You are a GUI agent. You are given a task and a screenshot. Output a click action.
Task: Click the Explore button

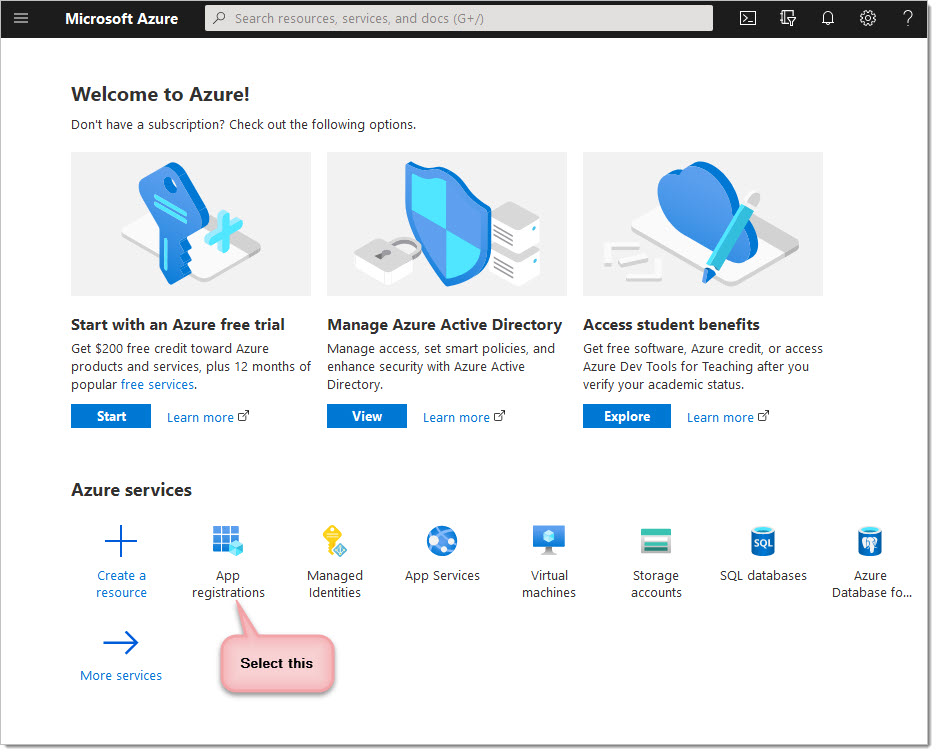point(627,416)
